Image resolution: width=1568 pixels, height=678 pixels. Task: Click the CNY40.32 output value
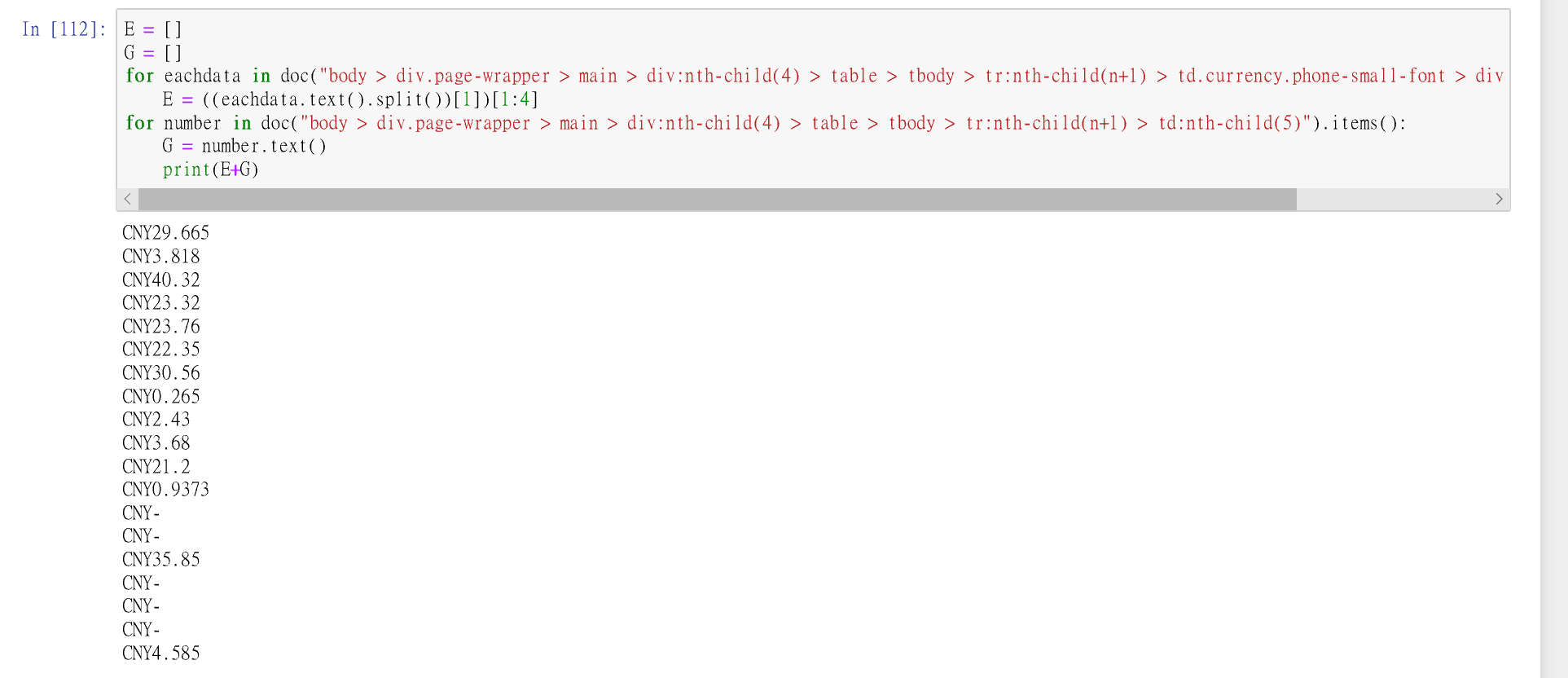tap(161, 280)
